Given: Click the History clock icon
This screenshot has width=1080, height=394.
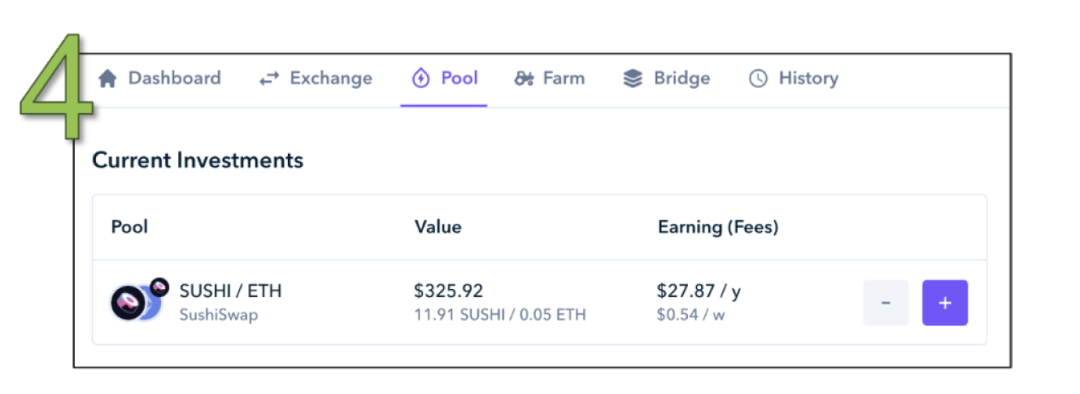Looking at the screenshot, I should 758,79.
